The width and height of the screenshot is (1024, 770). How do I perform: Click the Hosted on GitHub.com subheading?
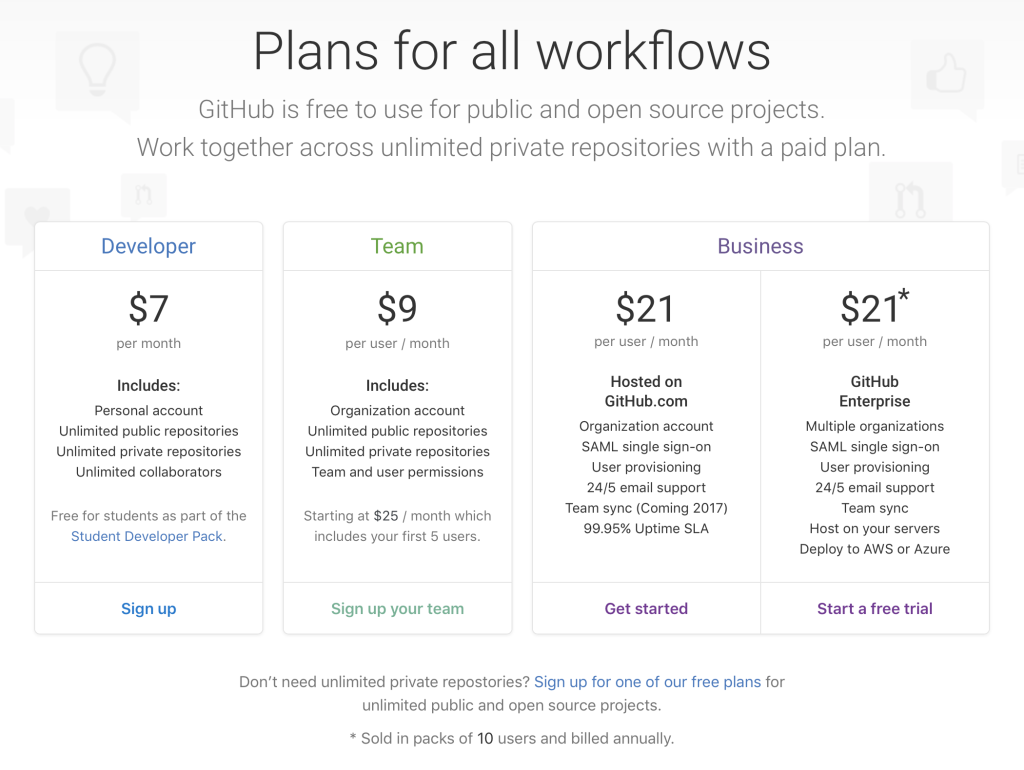click(646, 391)
